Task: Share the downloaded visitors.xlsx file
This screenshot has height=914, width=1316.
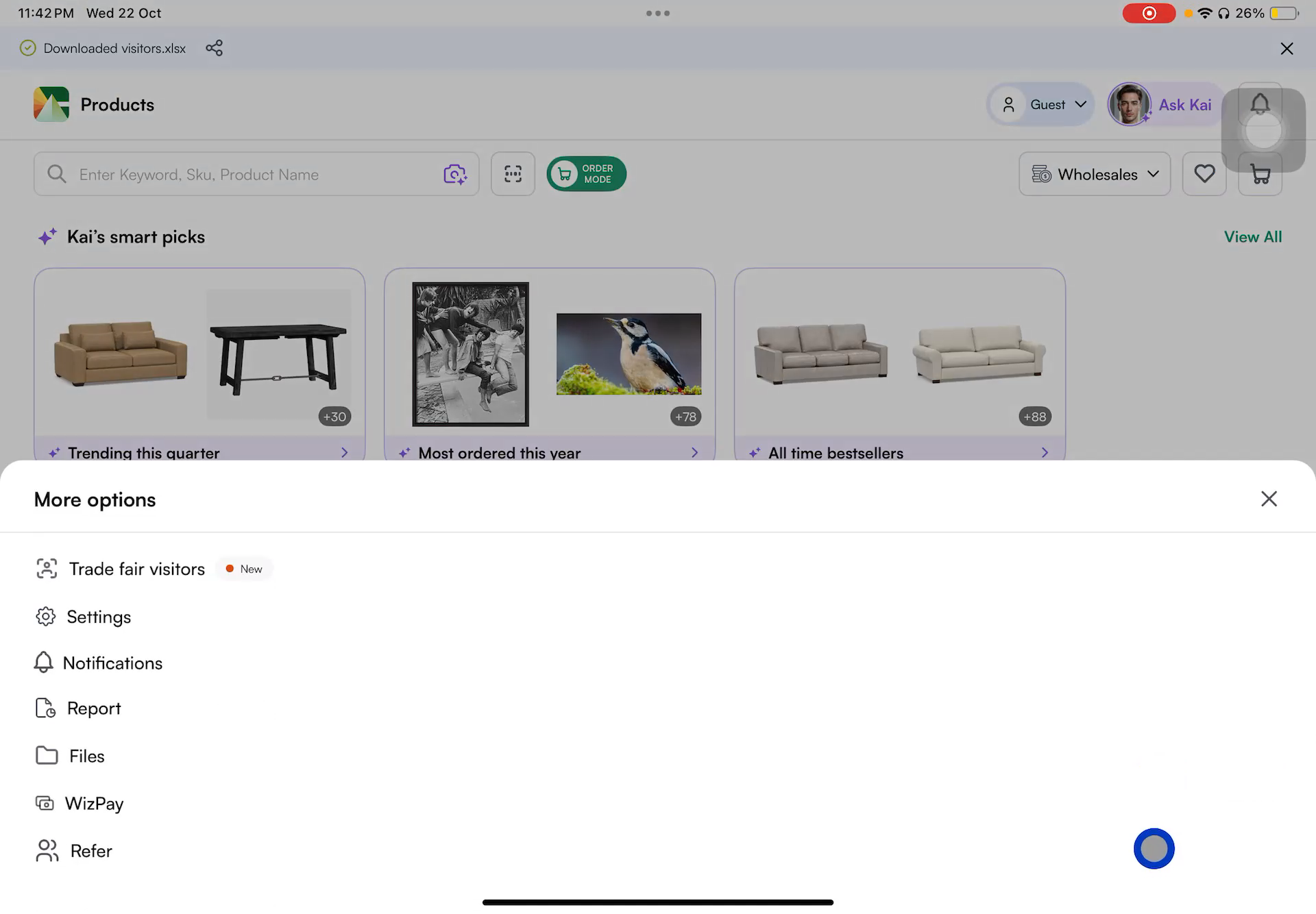Action: pyautogui.click(x=215, y=48)
